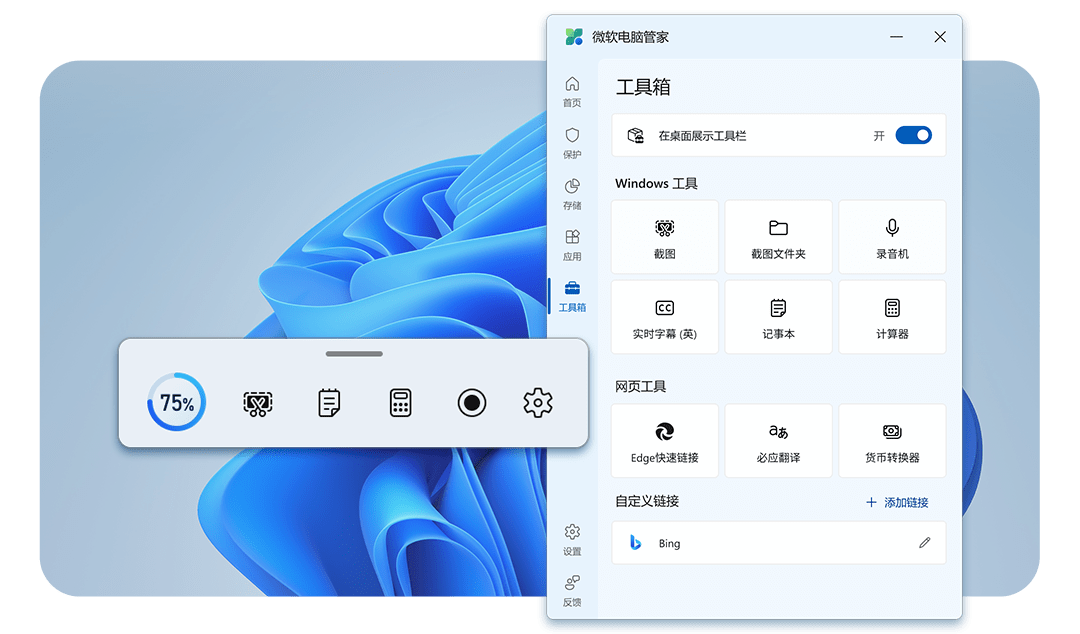Open the 截图文件夹 screenshot folder tile
Viewport: 1080px width, 634px height.
pos(778,237)
